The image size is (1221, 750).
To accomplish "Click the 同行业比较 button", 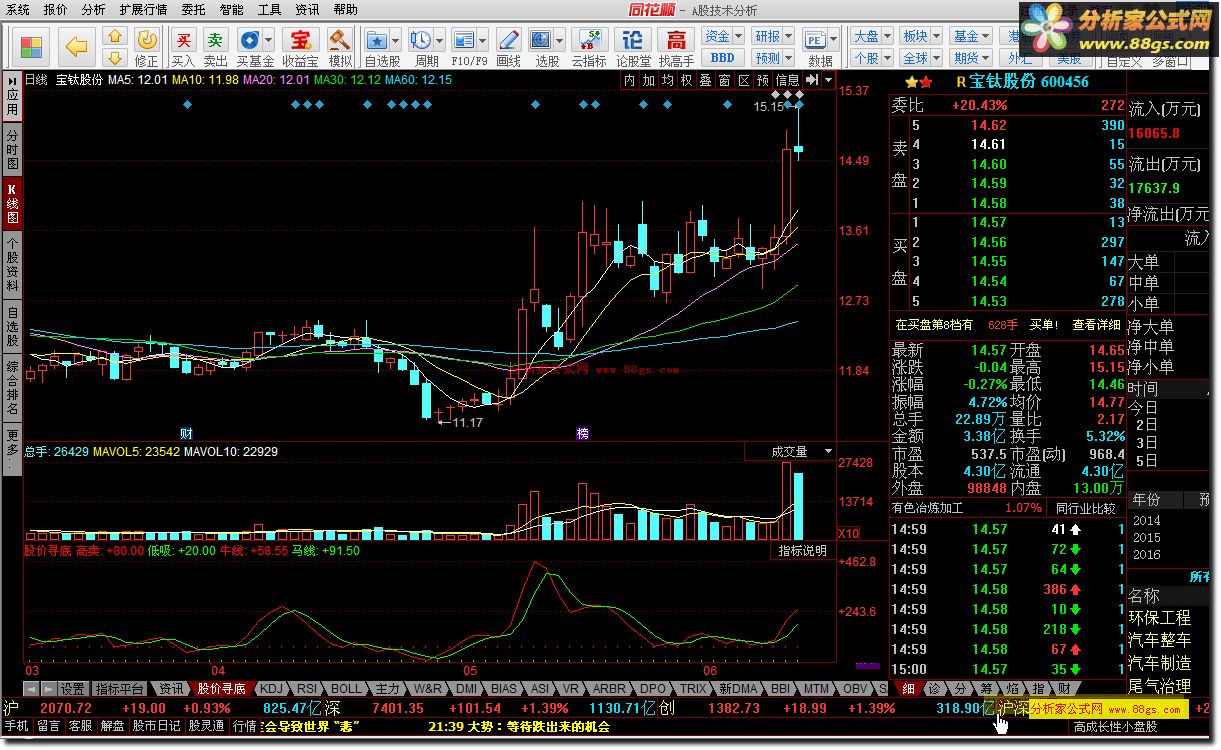I will coord(1085,508).
